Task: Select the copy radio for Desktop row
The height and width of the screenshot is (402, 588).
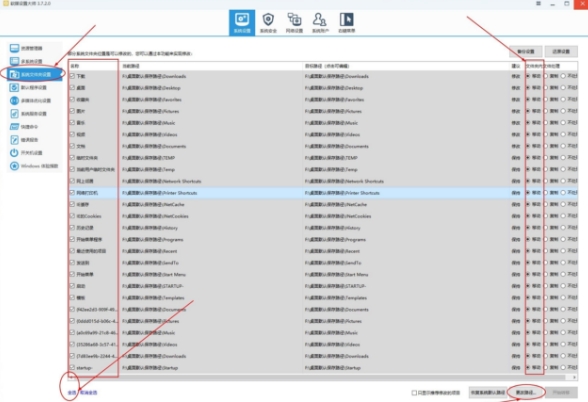Action: pyautogui.click(x=546, y=88)
